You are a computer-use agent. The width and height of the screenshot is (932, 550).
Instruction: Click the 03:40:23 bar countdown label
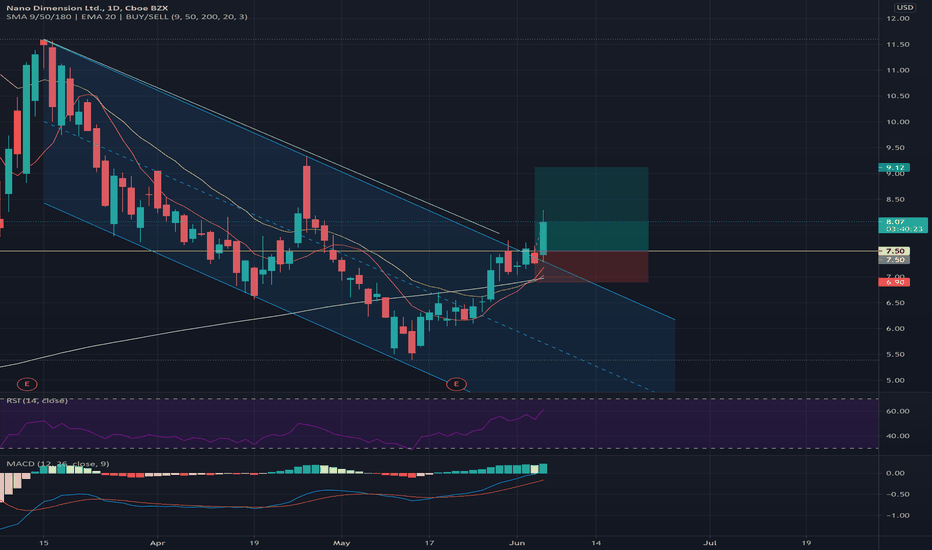[902, 229]
